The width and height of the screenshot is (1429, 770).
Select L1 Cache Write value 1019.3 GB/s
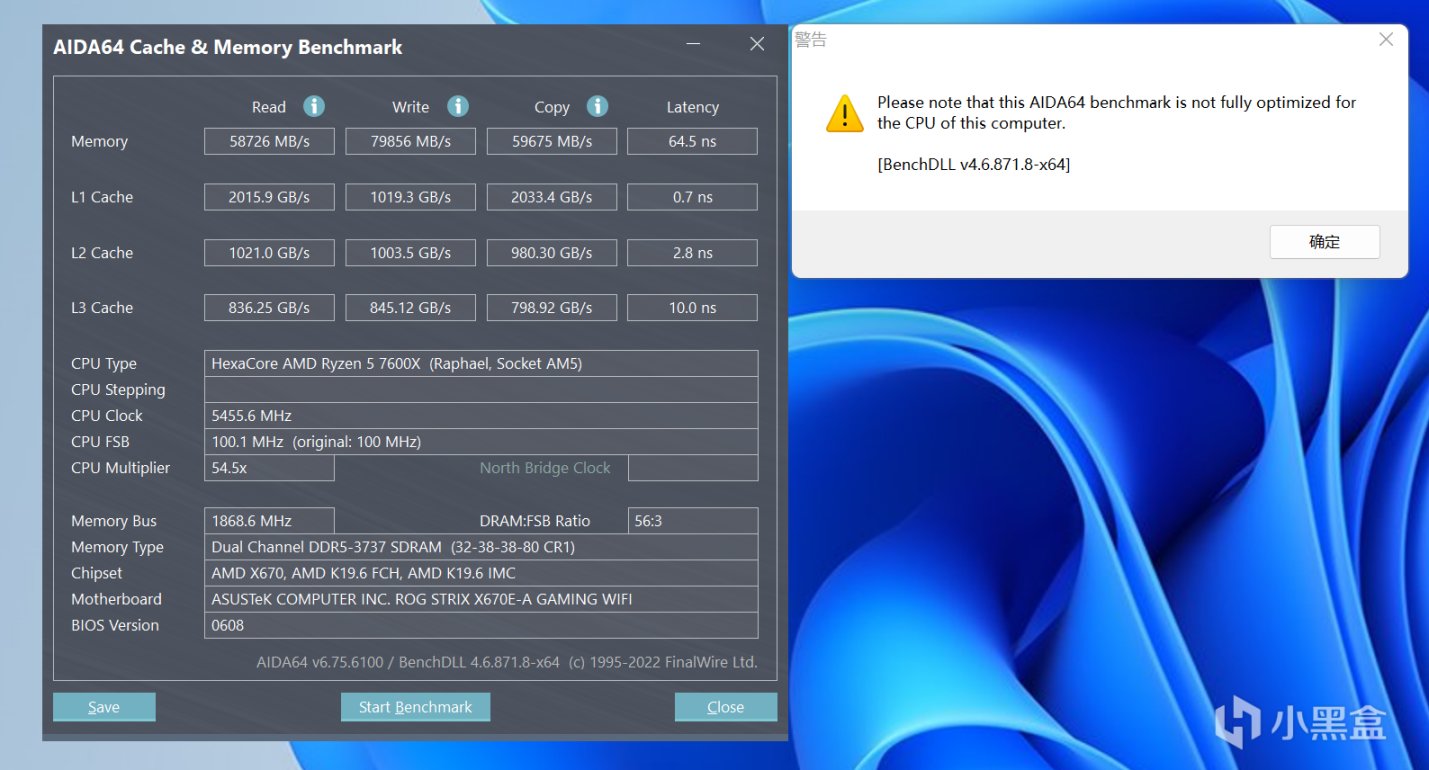(410, 197)
